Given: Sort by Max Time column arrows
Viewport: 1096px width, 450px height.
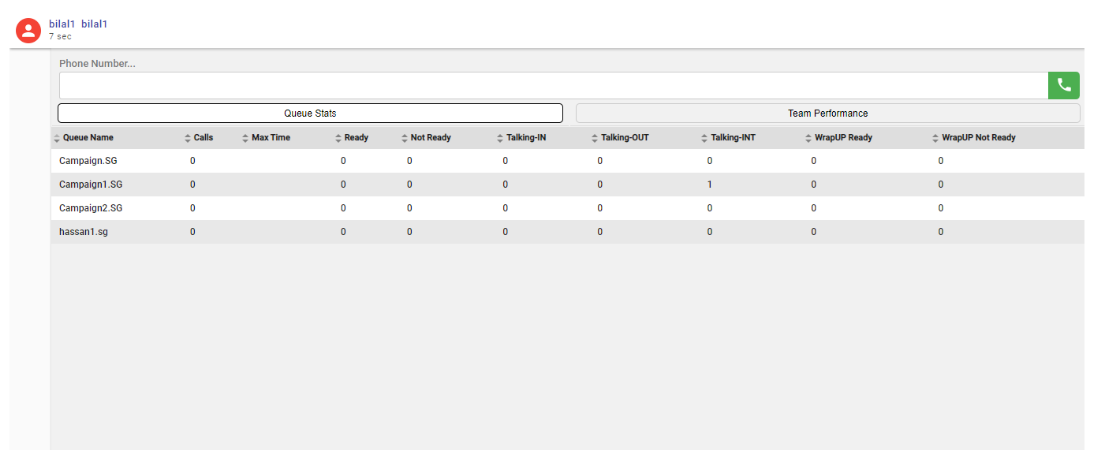Looking at the screenshot, I should click(245, 138).
